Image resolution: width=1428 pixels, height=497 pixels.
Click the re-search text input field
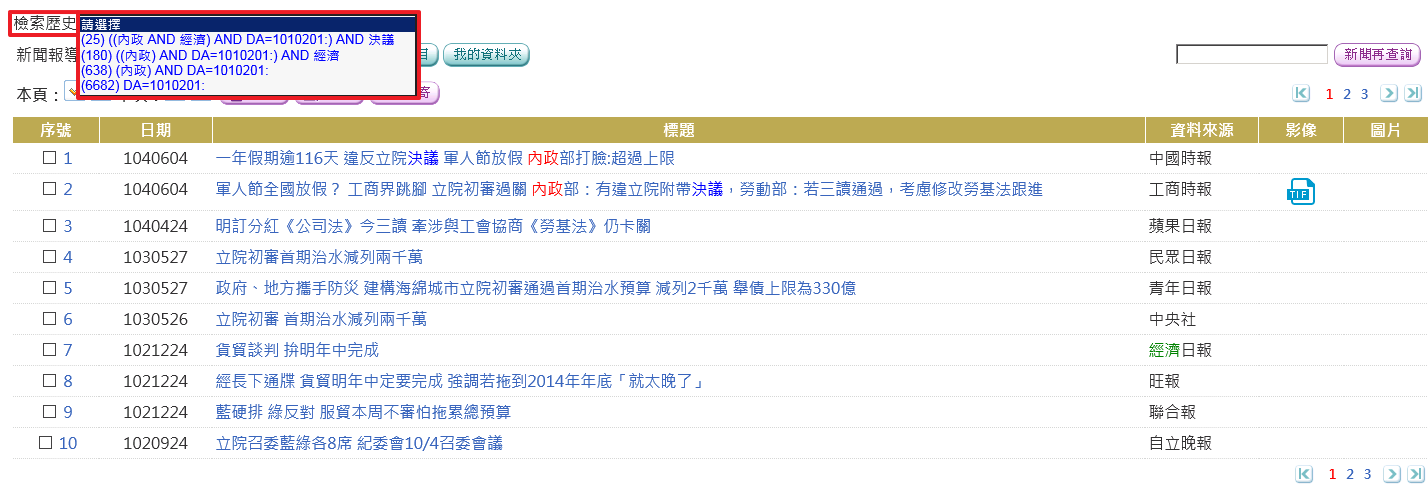[1251, 54]
